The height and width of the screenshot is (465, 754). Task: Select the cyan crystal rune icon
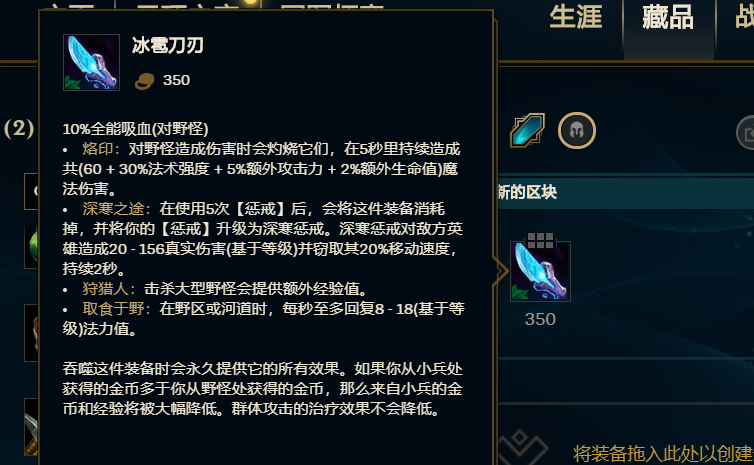coord(528,130)
